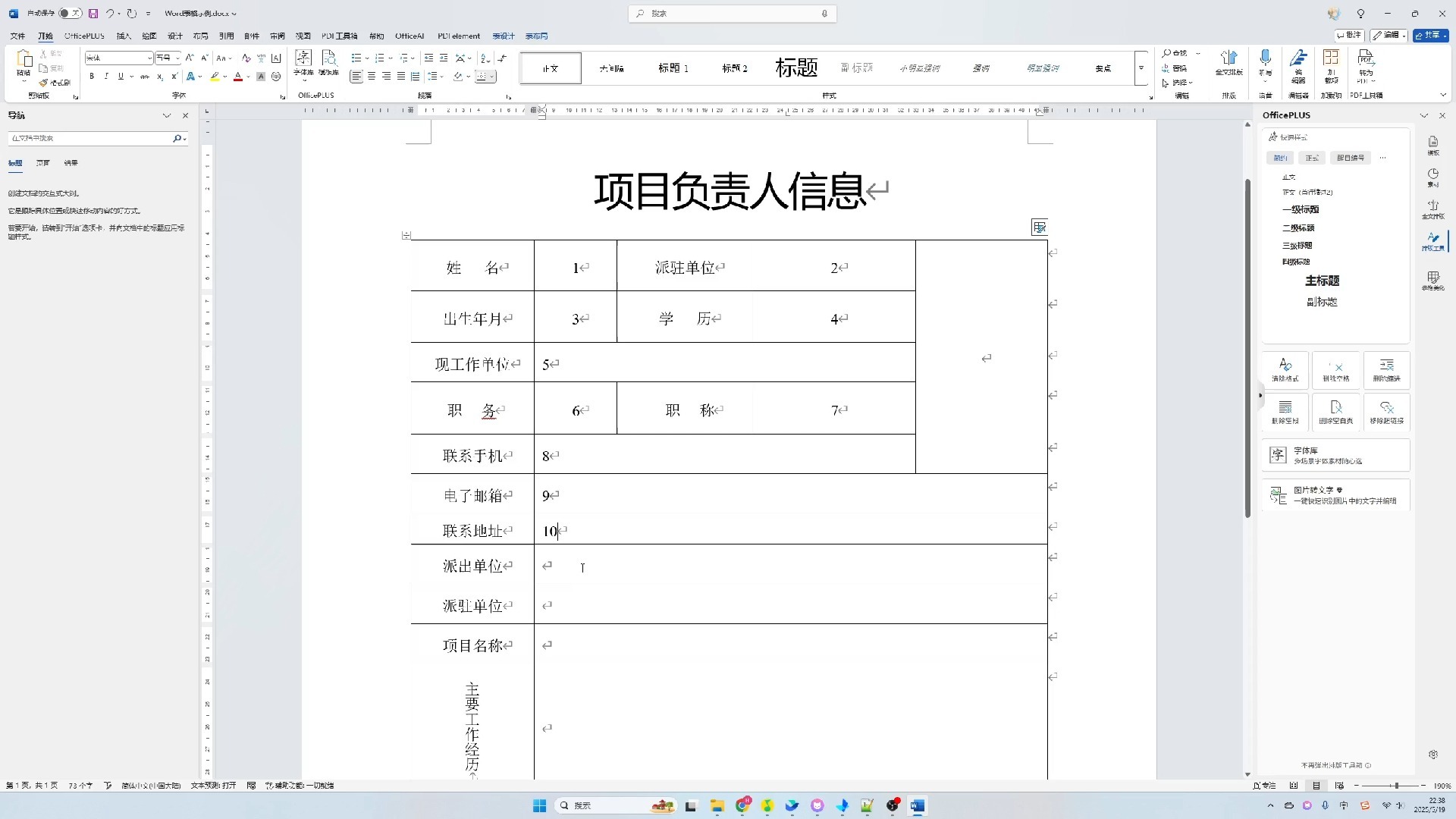
Task: Open 图片转文字 picture-to-text feature
Action: point(1336,494)
